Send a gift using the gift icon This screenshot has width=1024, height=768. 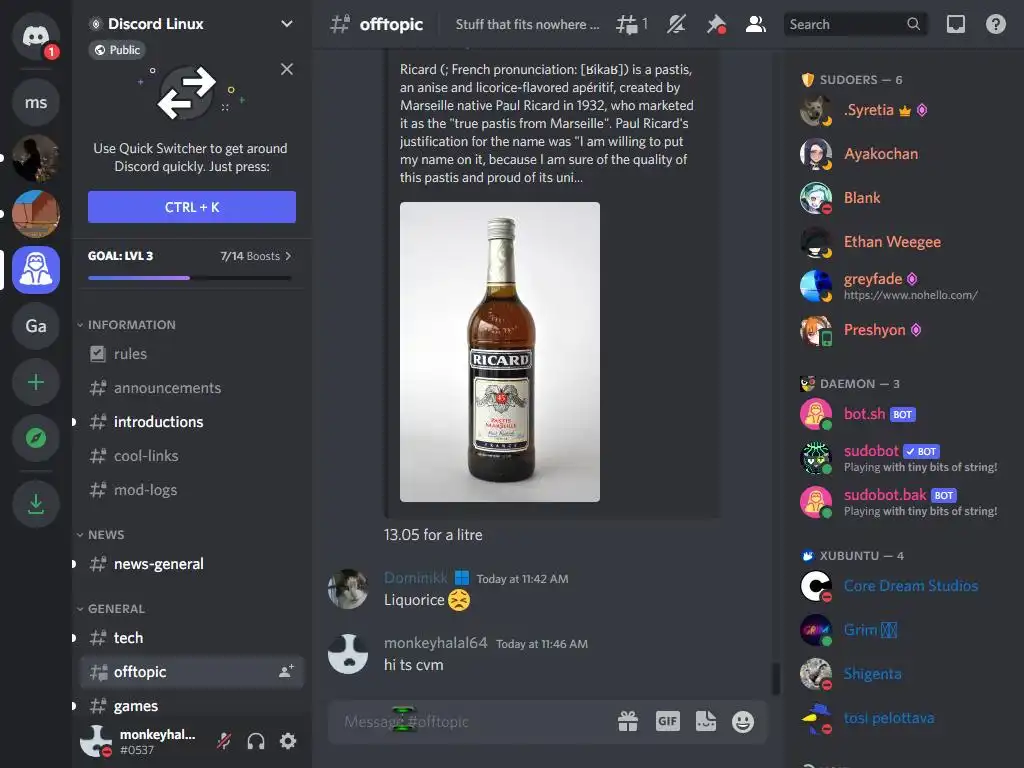[628, 722]
